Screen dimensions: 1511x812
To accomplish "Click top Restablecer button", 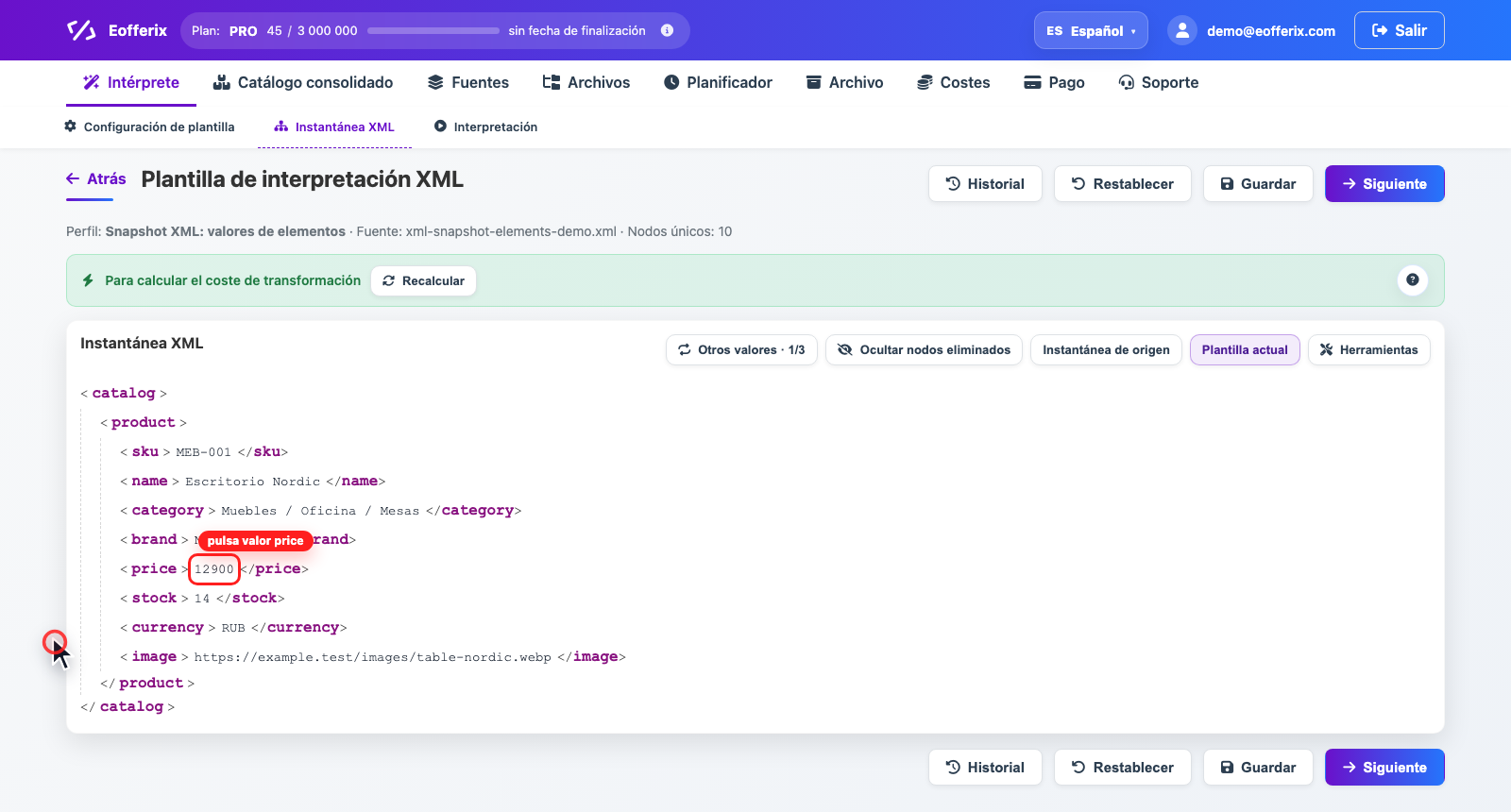I will (1123, 184).
